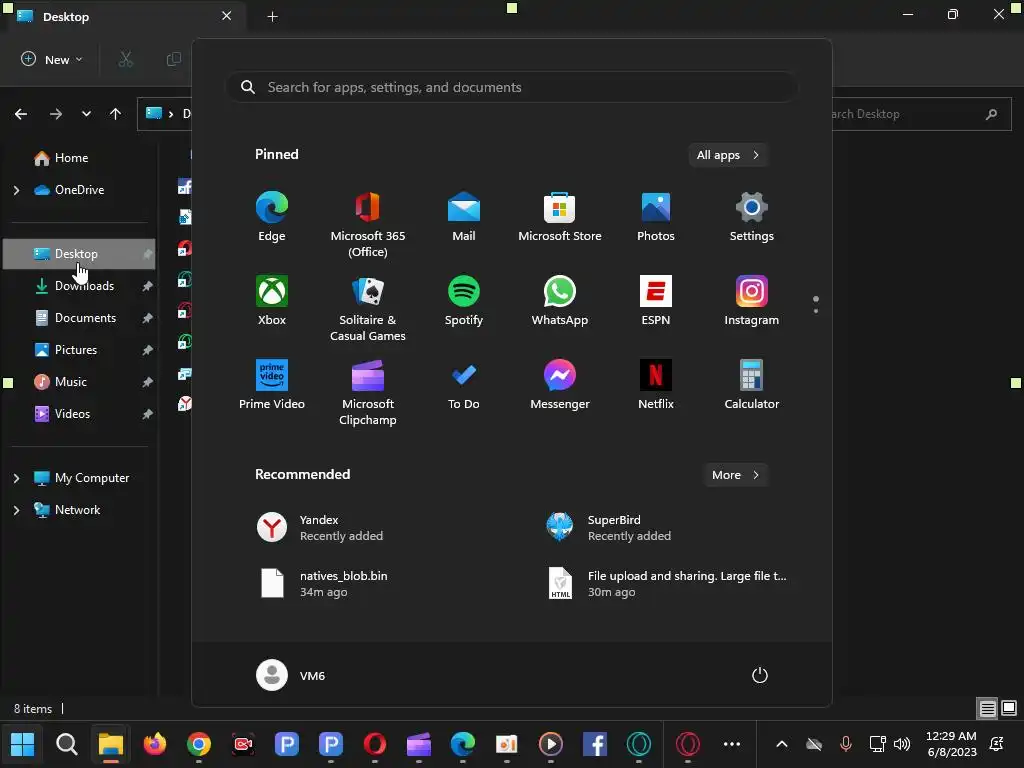Open More recommended items
The width and height of the screenshot is (1024, 768).
pyautogui.click(x=735, y=475)
